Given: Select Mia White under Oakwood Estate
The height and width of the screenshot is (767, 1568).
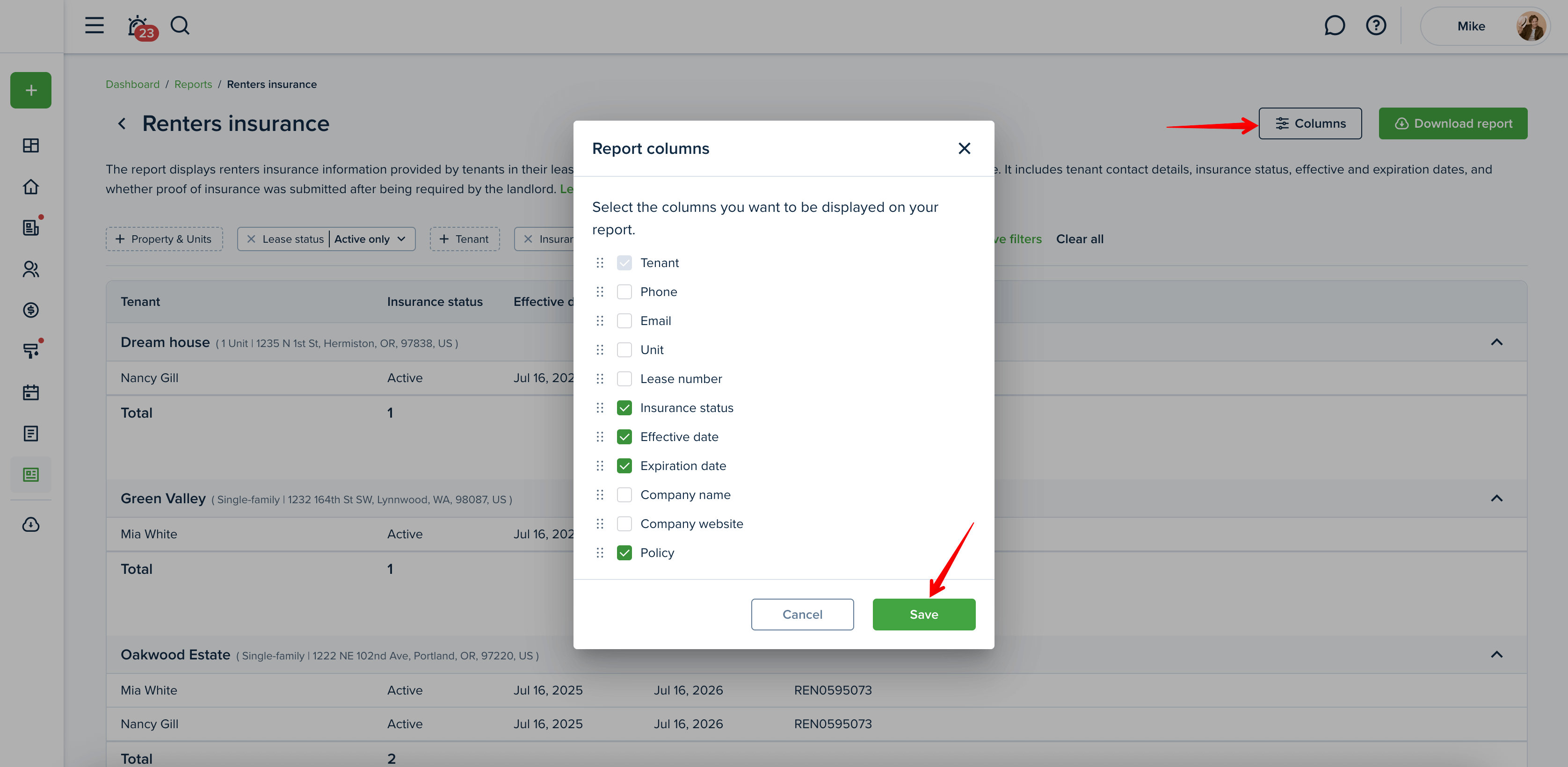Looking at the screenshot, I should pyautogui.click(x=149, y=690).
